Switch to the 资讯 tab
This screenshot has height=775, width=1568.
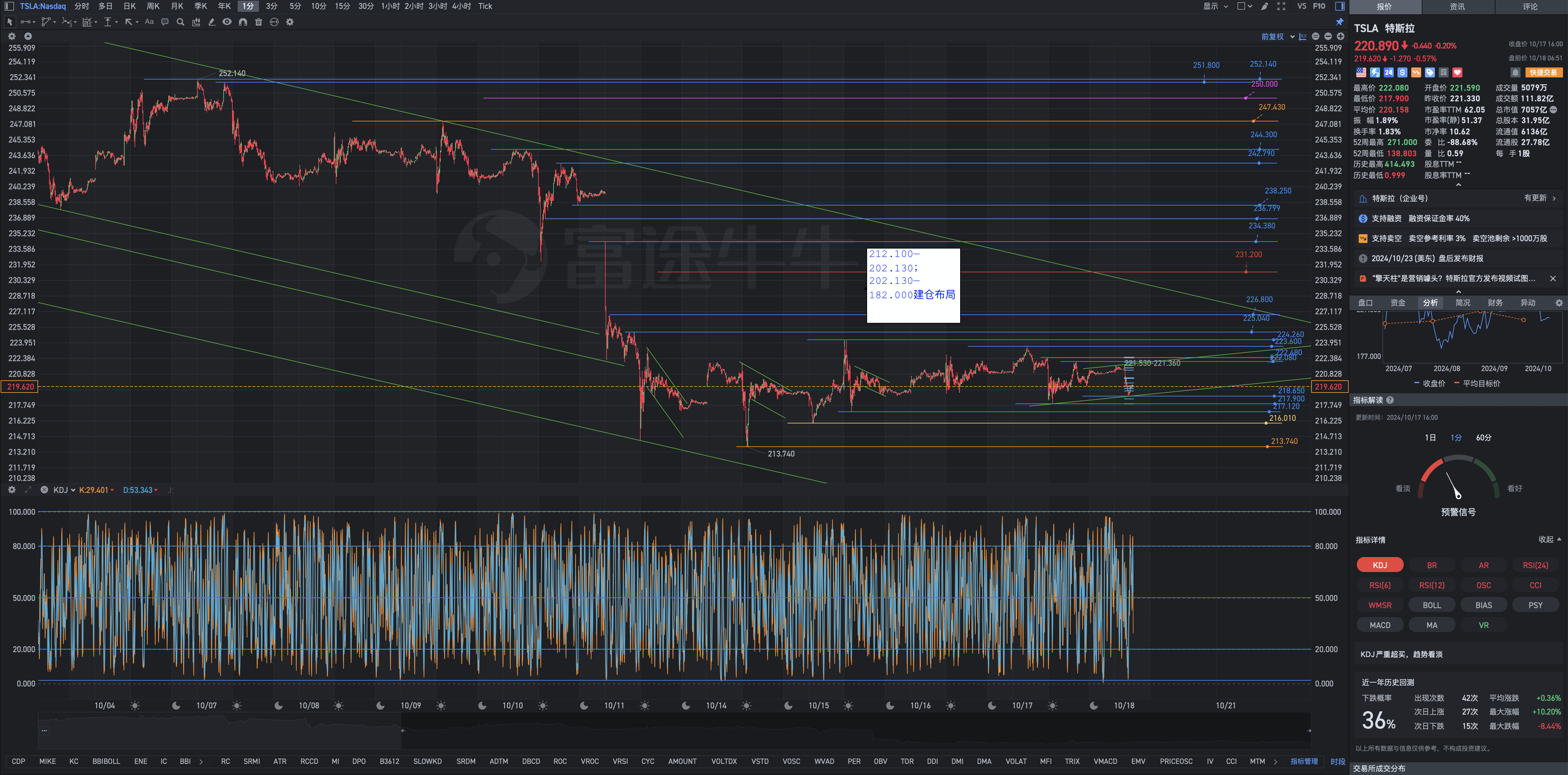(x=1457, y=7)
